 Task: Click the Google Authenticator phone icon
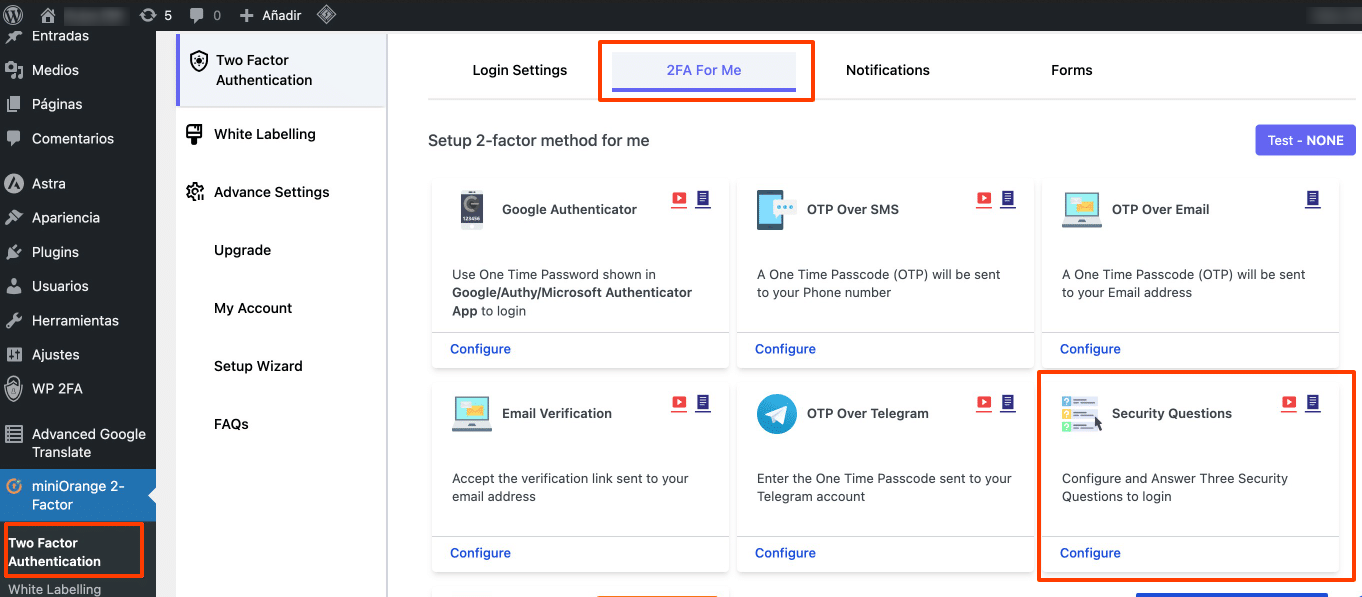472,210
